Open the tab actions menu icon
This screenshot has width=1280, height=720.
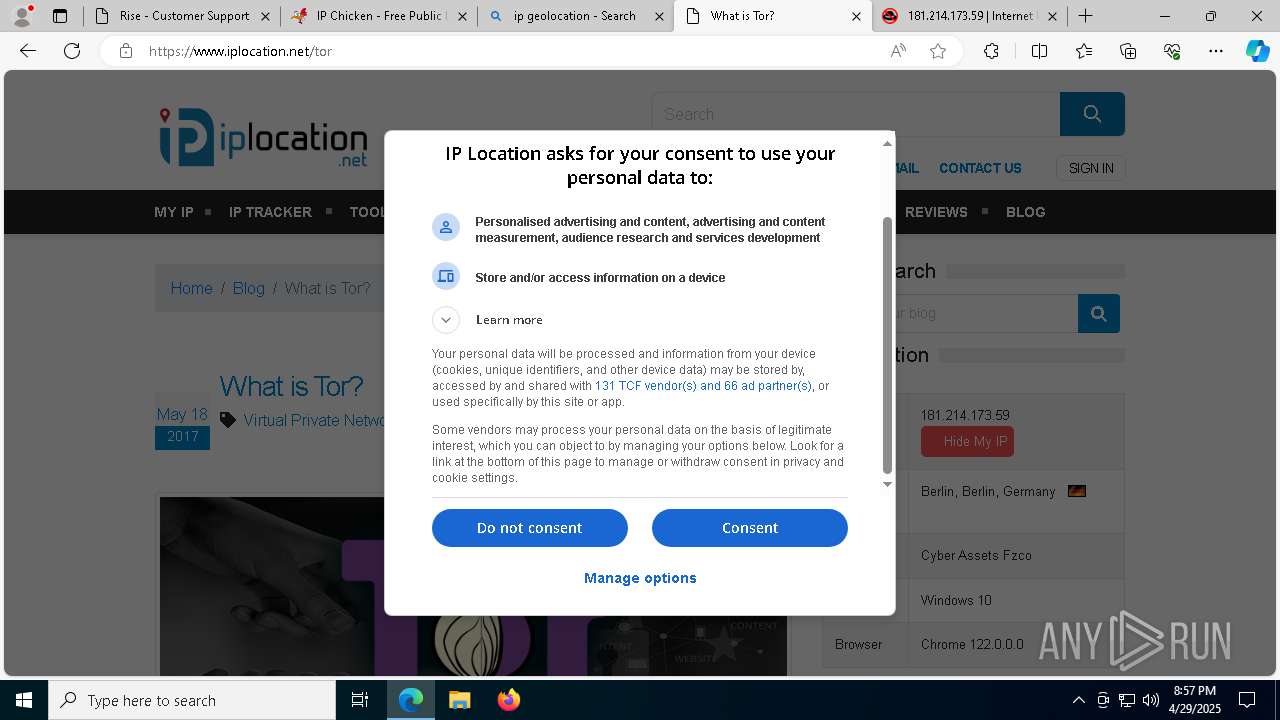click(x=60, y=16)
